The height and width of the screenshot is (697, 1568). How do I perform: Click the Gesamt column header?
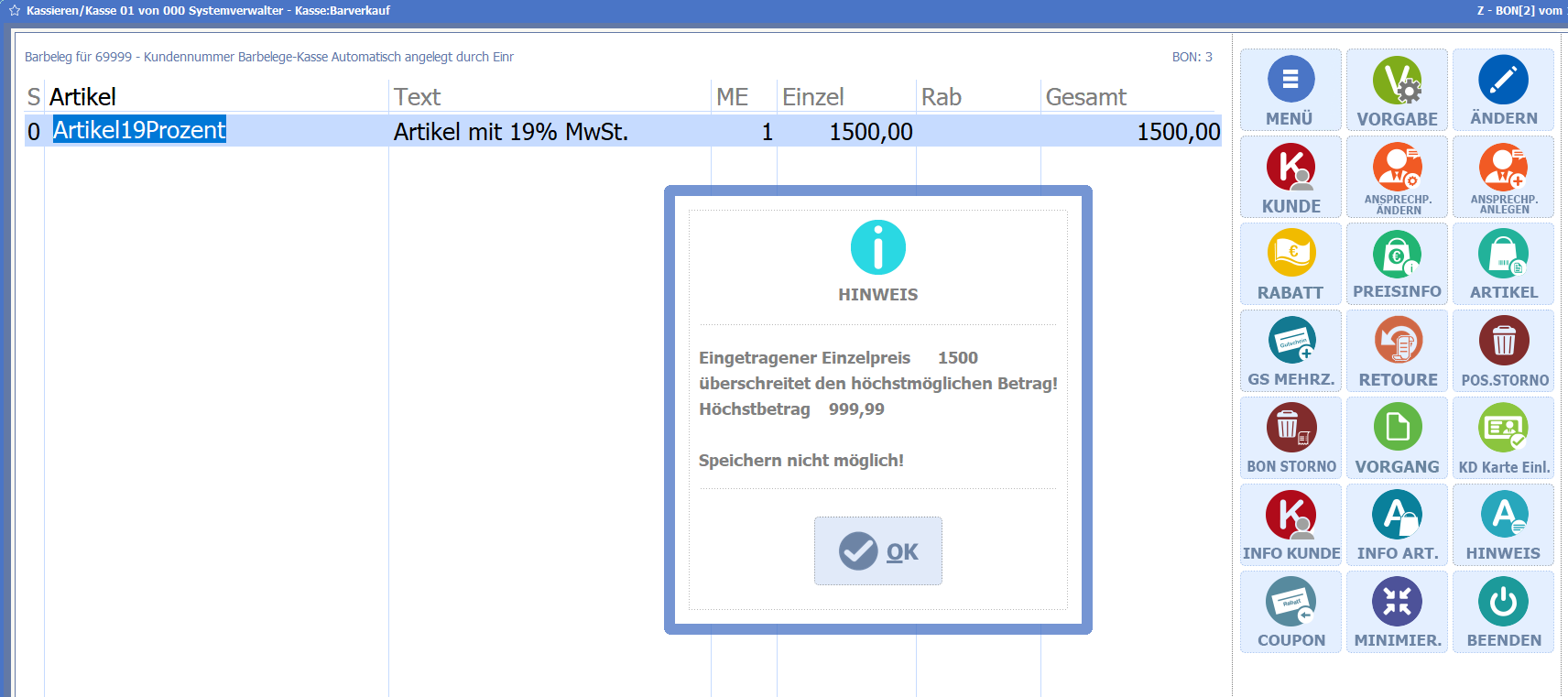[x=1085, y=97]
